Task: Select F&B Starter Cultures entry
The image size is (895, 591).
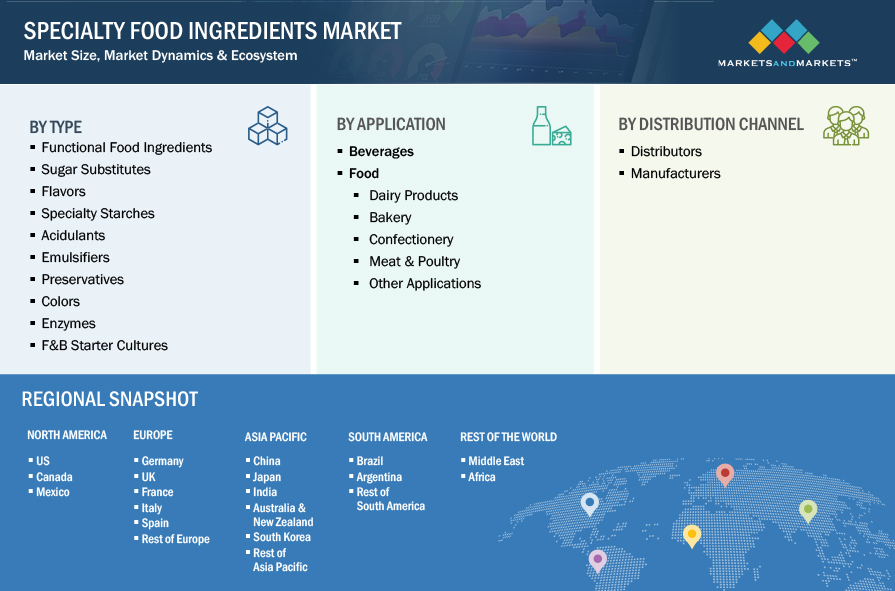Action: (104, 346)
